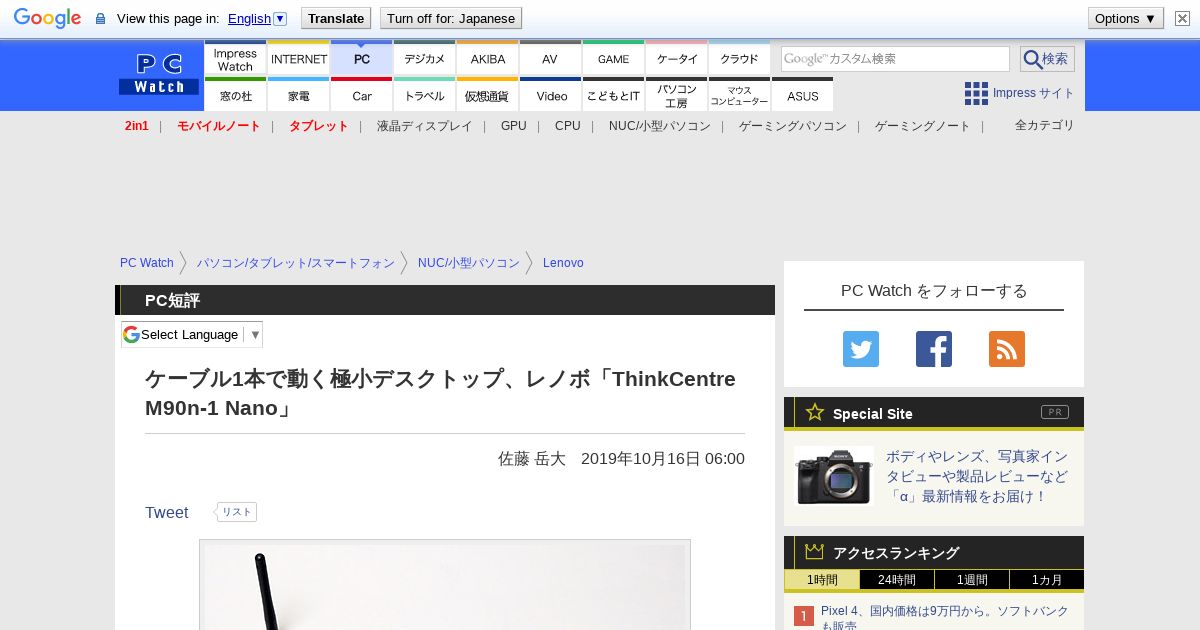Viewport: 1200px width, 630px height.
Task: Click the ranking number 1 badge
Action: point(804,616)
